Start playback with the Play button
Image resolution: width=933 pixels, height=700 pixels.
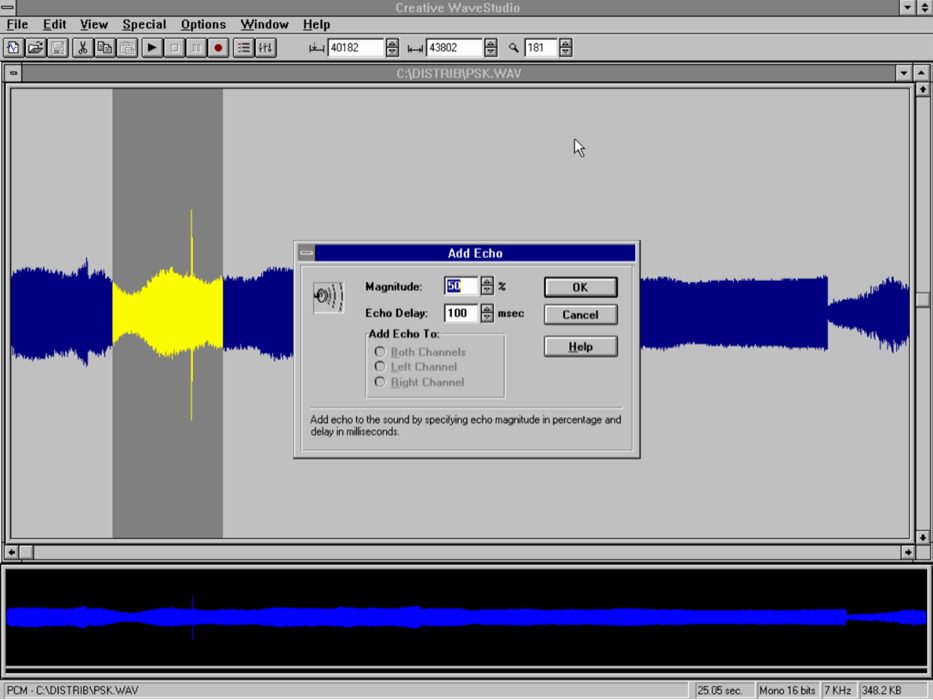[152, 48]
